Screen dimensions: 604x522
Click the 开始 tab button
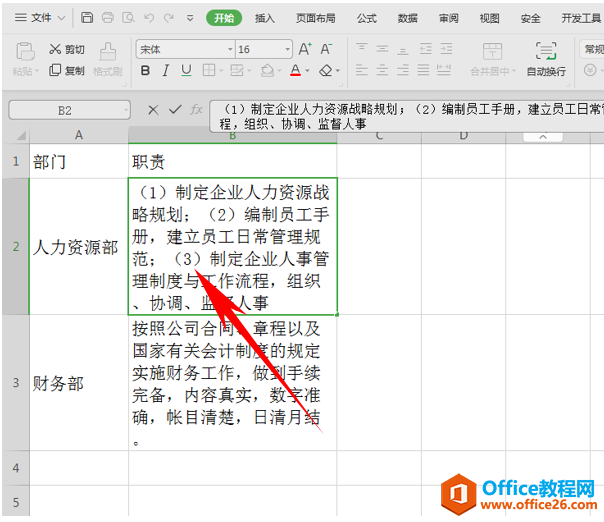[224, 18]
